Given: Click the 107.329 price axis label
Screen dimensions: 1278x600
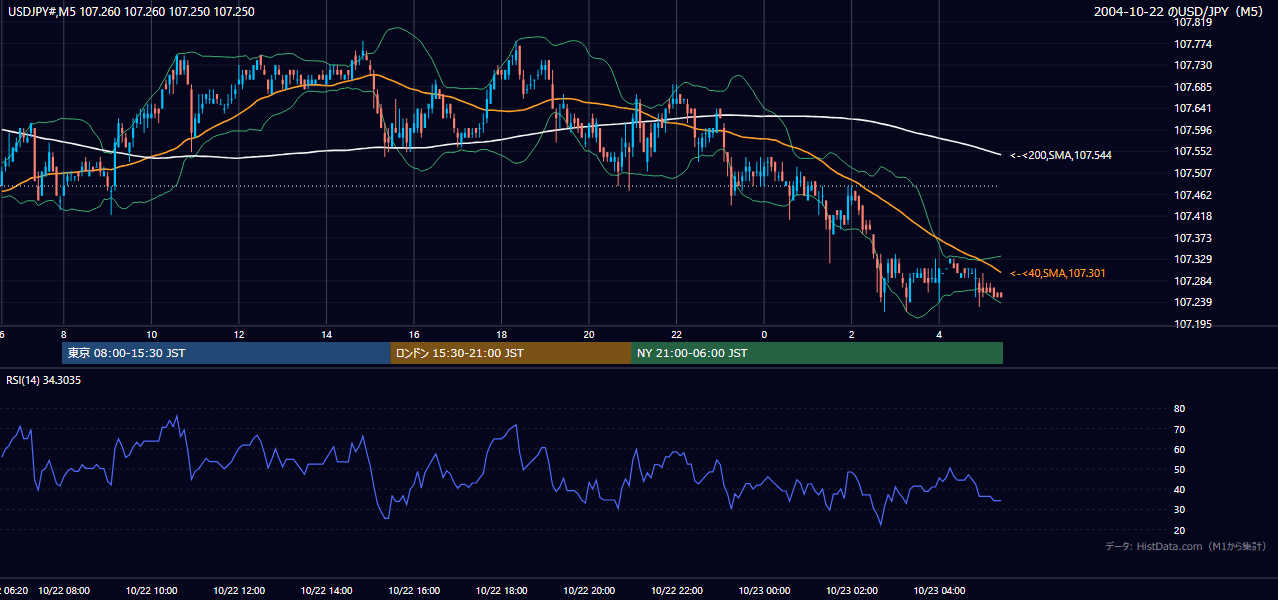Looking at the screenshot, I should 1193,260.
